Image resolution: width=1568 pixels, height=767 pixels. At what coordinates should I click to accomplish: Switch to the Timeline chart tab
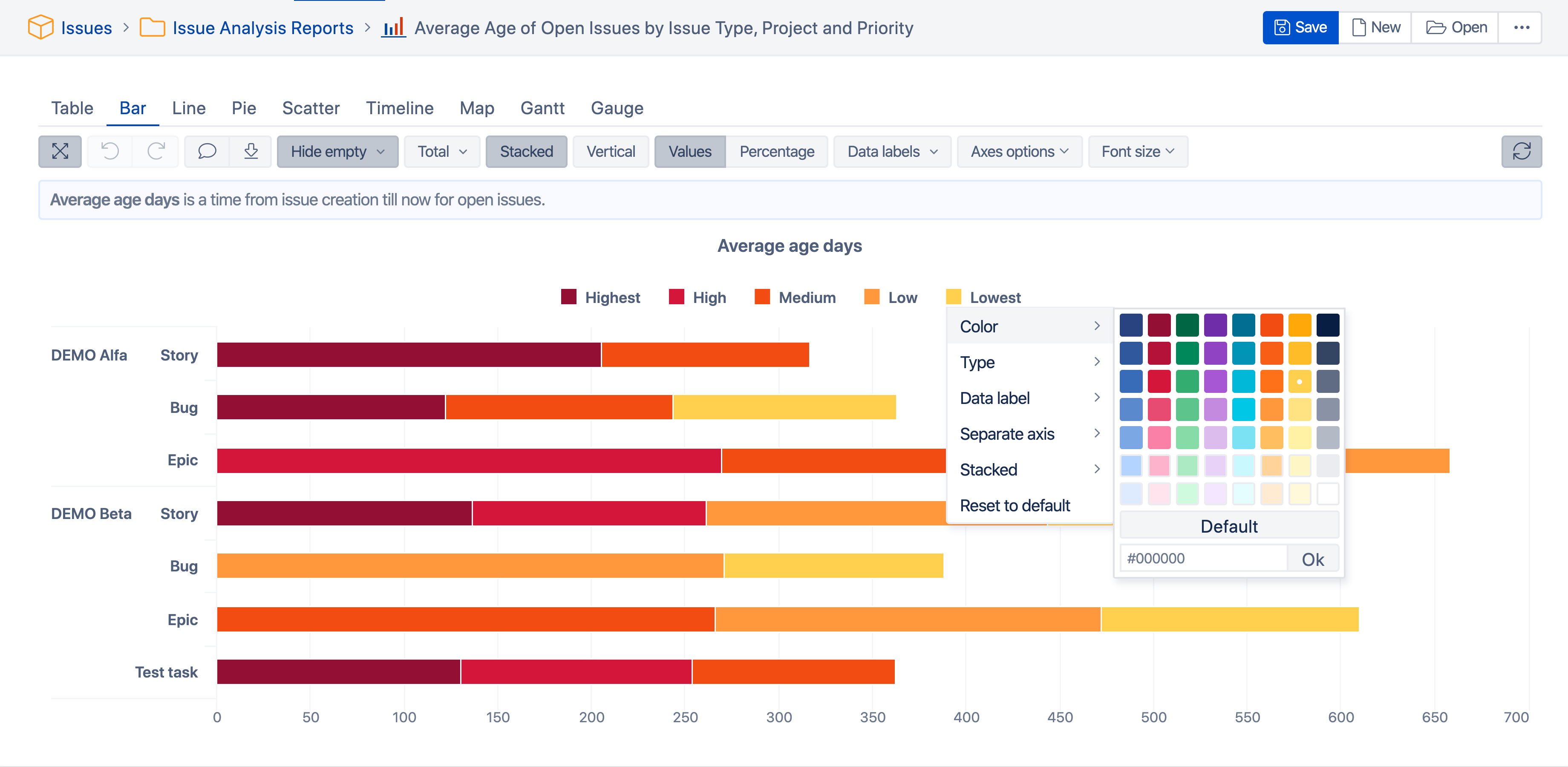[x=399, y=108]
